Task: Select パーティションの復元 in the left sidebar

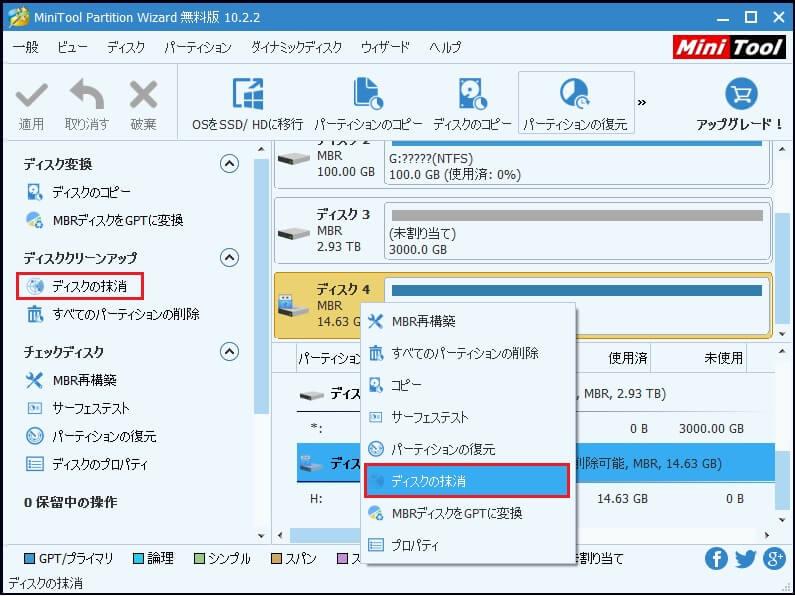Action: [x=91, y=436]
